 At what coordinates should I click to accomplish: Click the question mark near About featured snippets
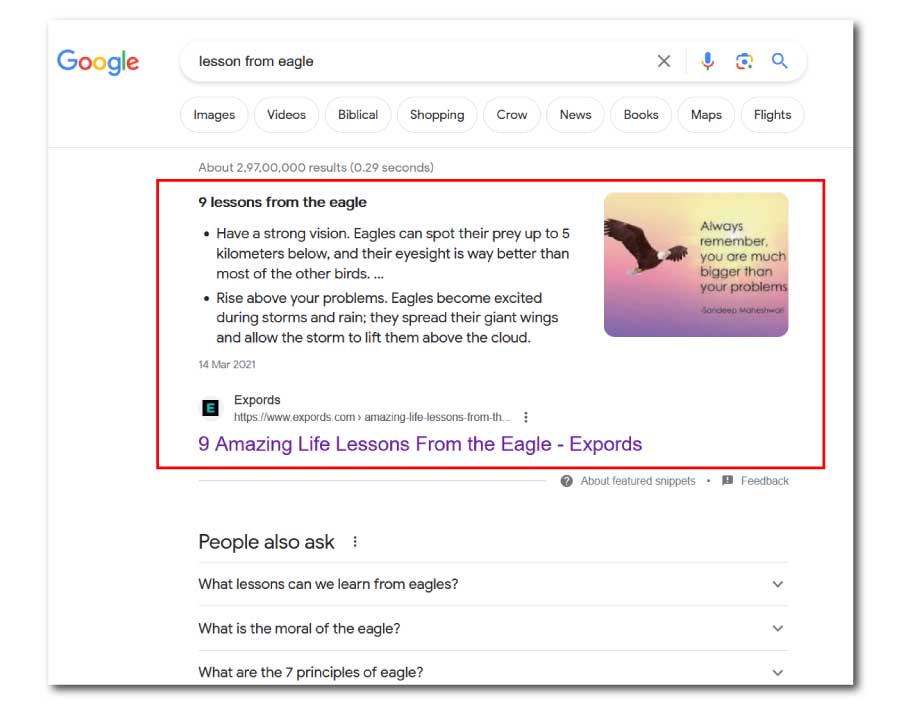[x=567, y=481]
